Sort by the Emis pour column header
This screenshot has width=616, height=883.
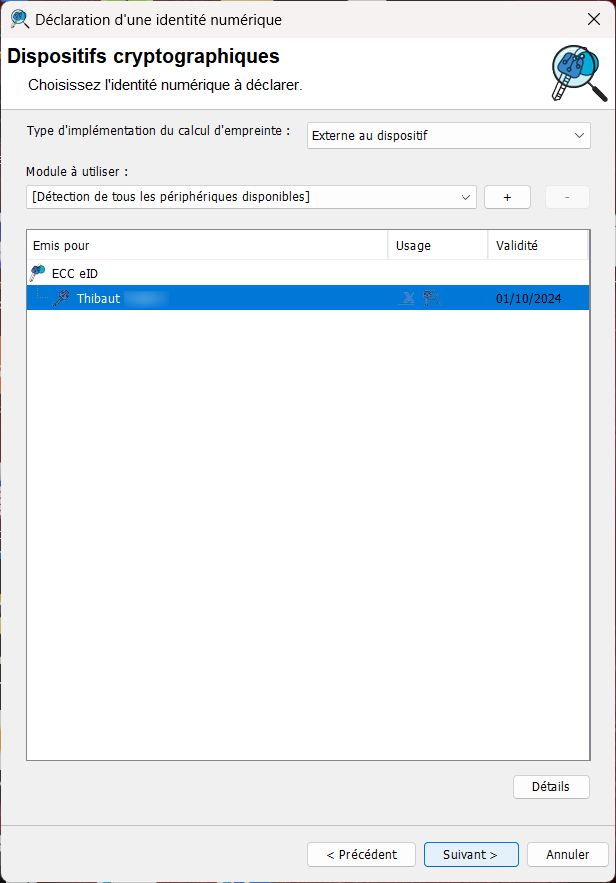207,246
